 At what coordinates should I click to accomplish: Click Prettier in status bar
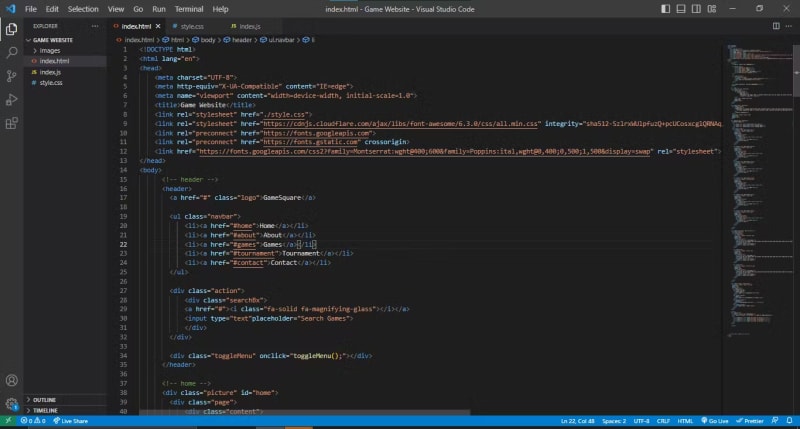point(749,421)
